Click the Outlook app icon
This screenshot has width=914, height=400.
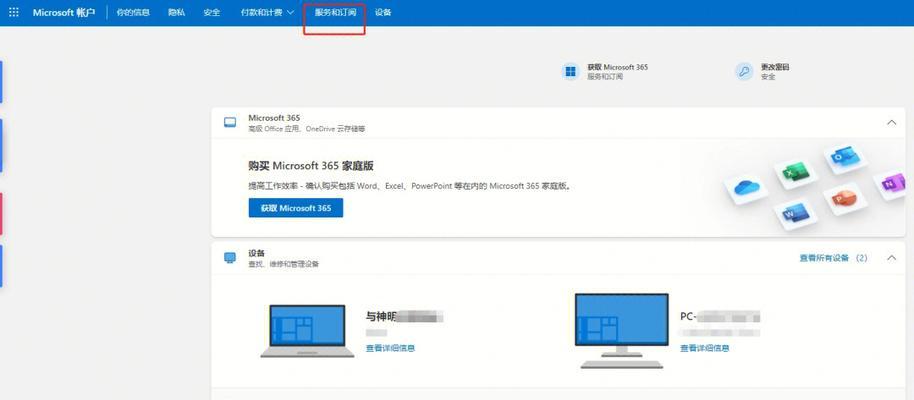click(845, 157)
